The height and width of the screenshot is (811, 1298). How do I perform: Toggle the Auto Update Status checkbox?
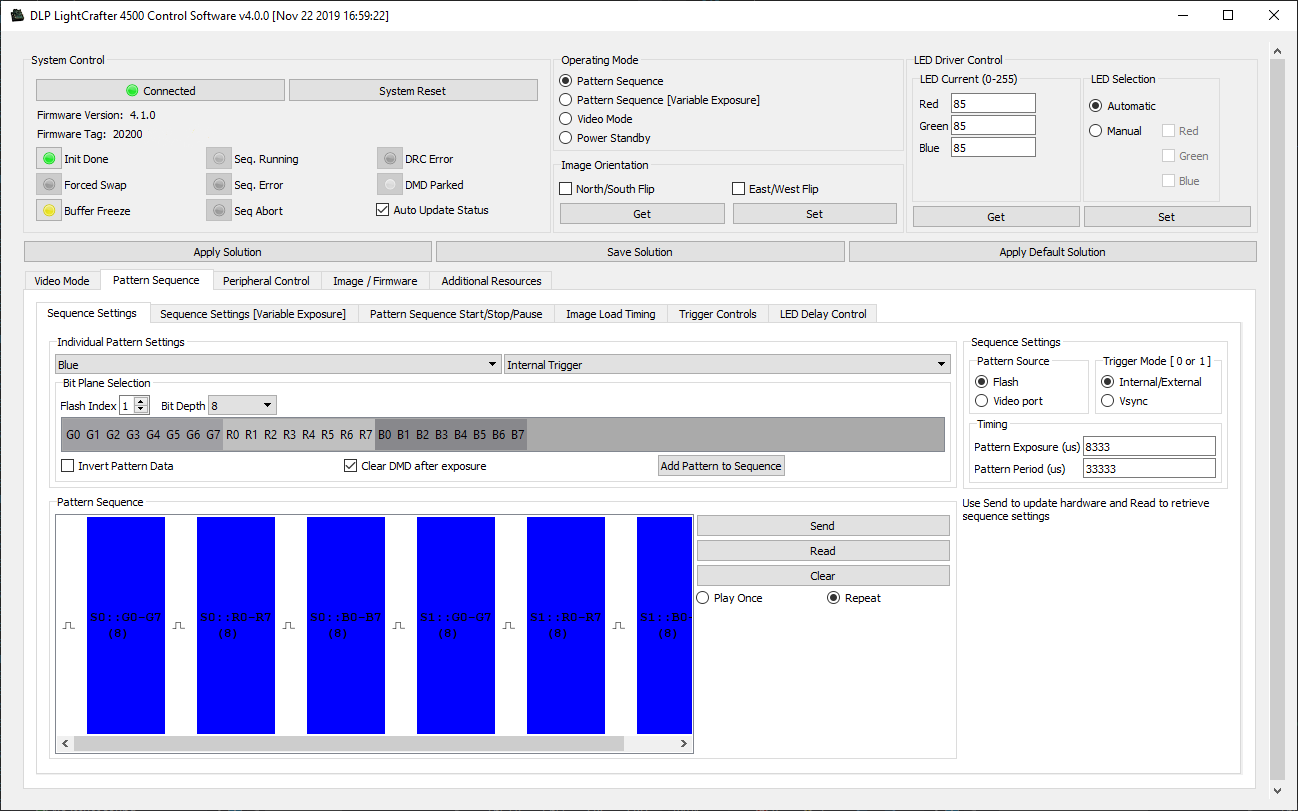(x=382, y=210)
